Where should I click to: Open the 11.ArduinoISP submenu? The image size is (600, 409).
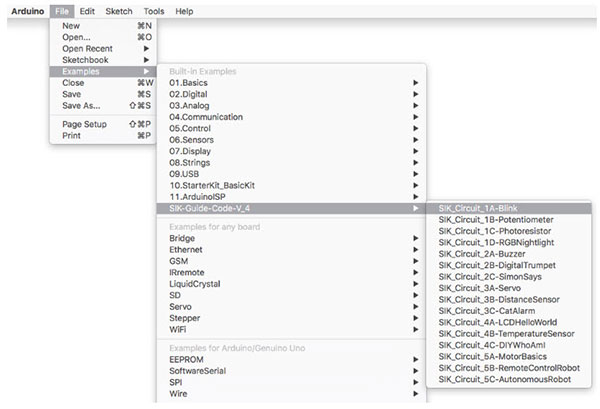[x=291, y=197]
